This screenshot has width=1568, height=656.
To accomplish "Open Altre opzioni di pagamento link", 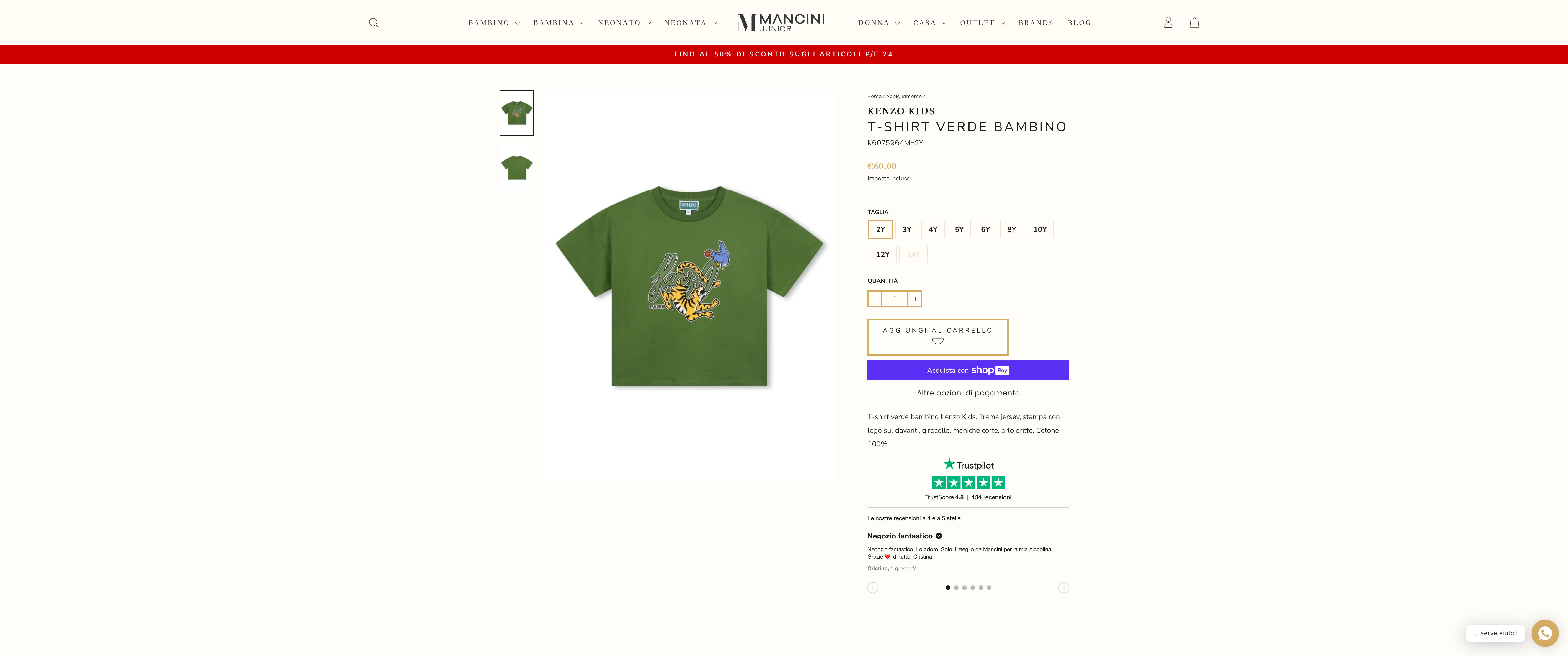I will click(968, 393).
